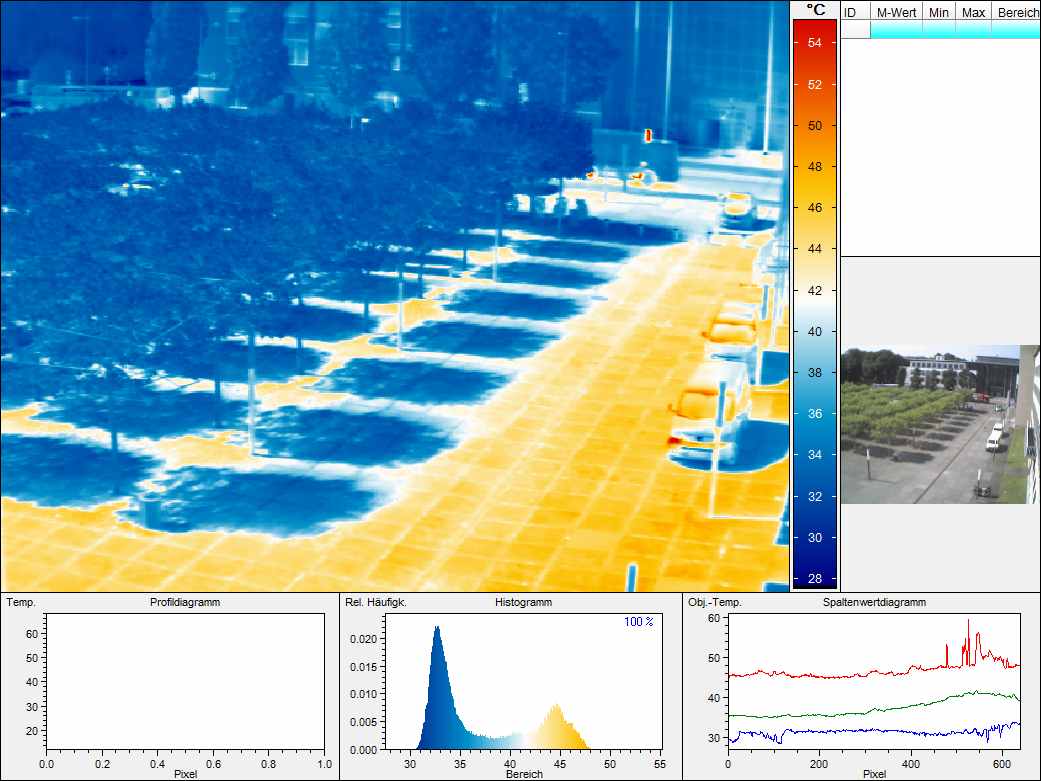Click the 42 mark on temperature color bar
The image size is (1041, 781).
[816, 290]
